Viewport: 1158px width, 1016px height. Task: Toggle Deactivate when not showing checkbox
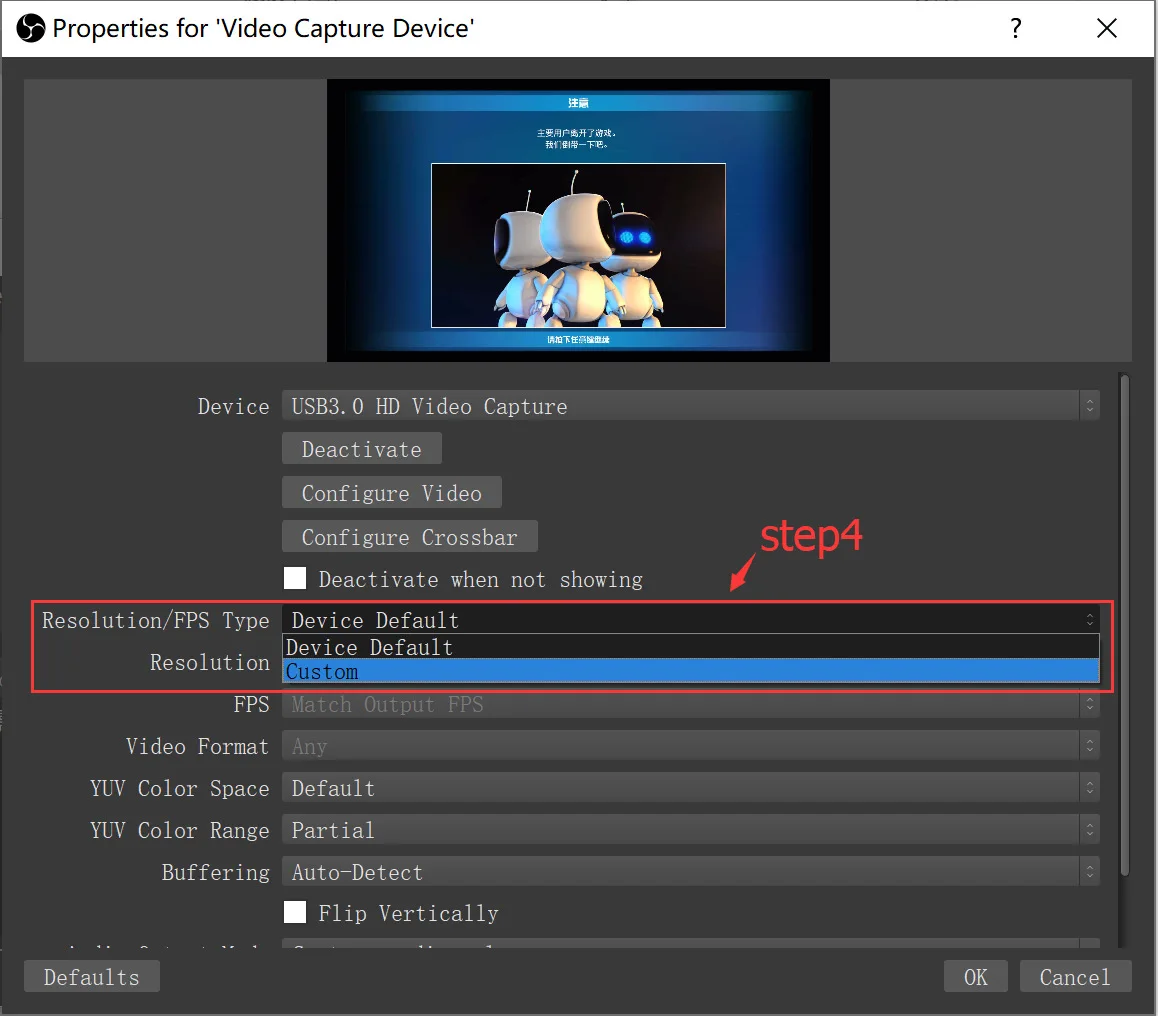click(x=295, y=578)
